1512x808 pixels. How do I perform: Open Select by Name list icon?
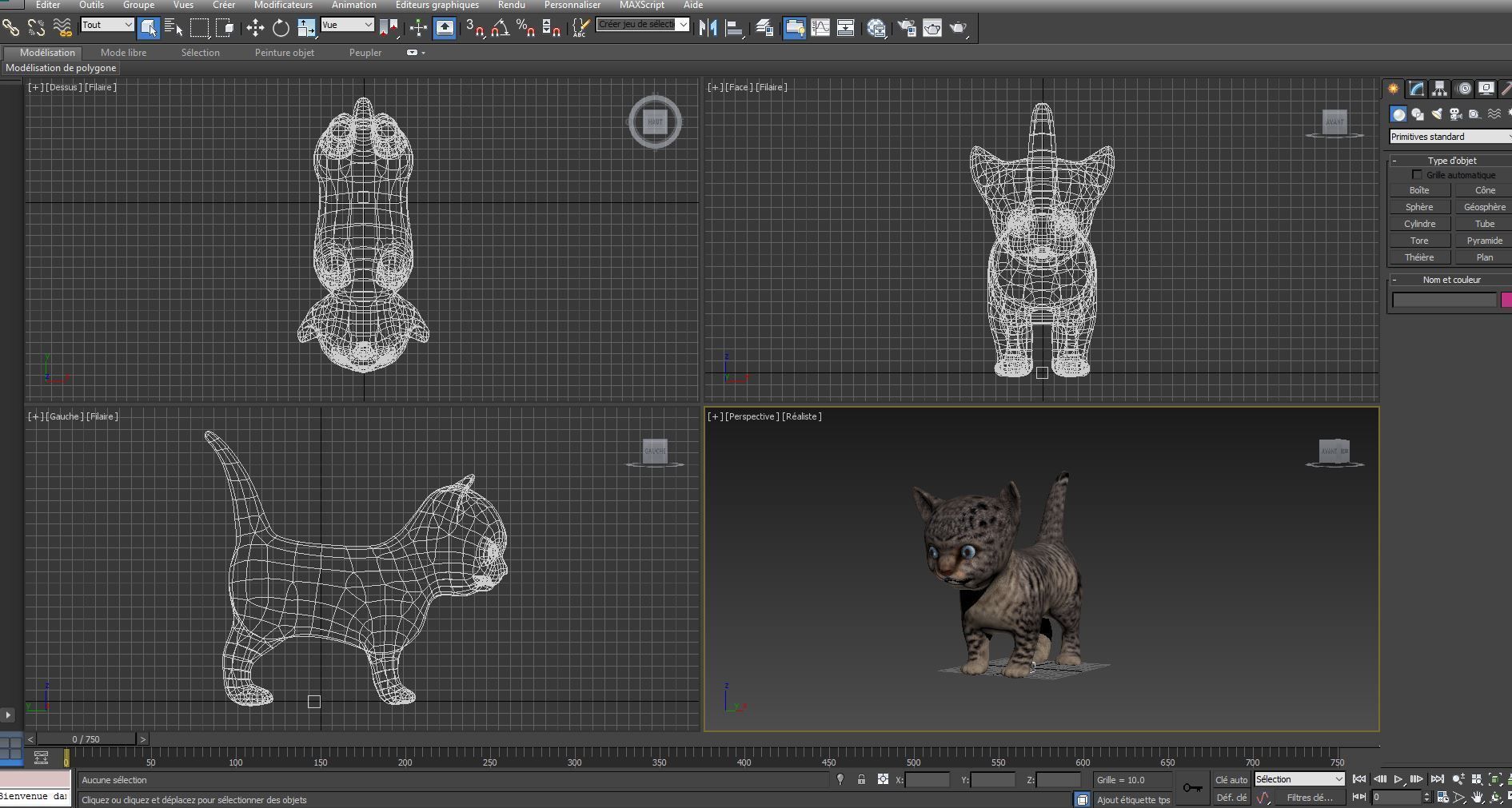point(174,28)
